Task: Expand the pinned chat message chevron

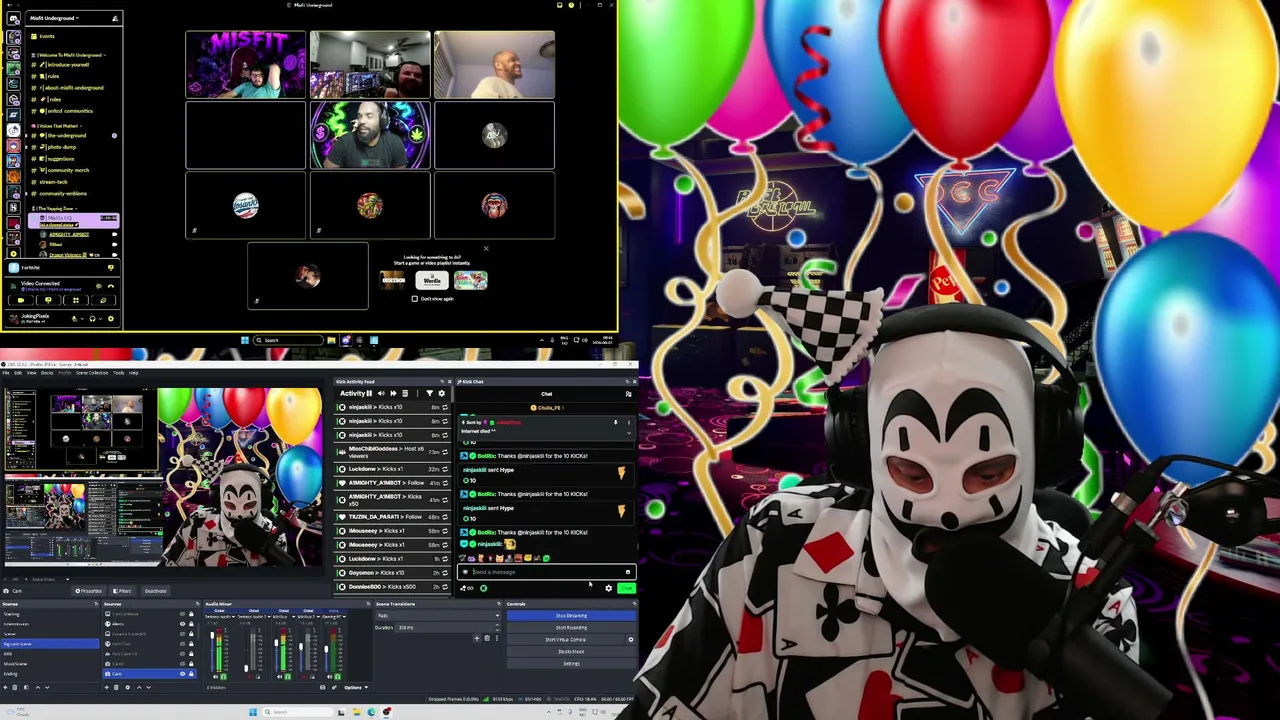Action: [x=629, y=433]
